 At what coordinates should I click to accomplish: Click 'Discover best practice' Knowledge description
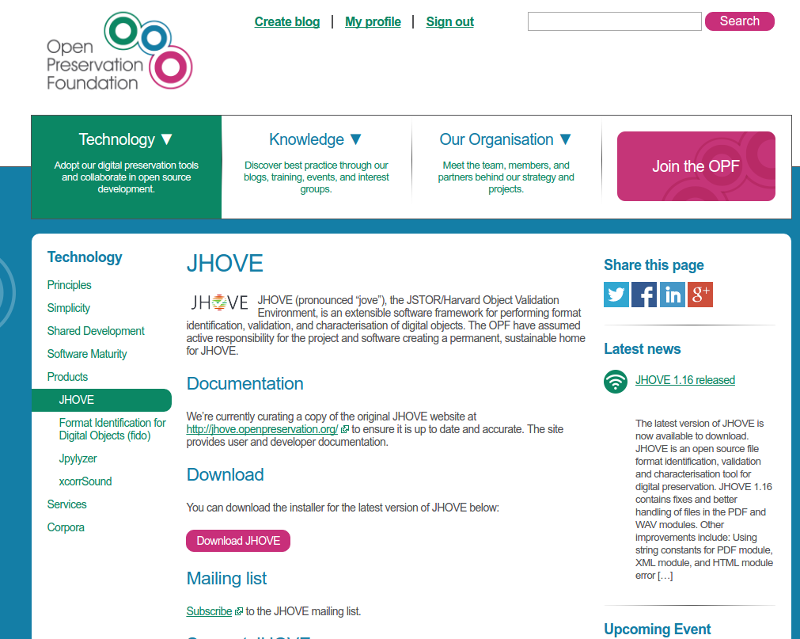tap(316, 177)
